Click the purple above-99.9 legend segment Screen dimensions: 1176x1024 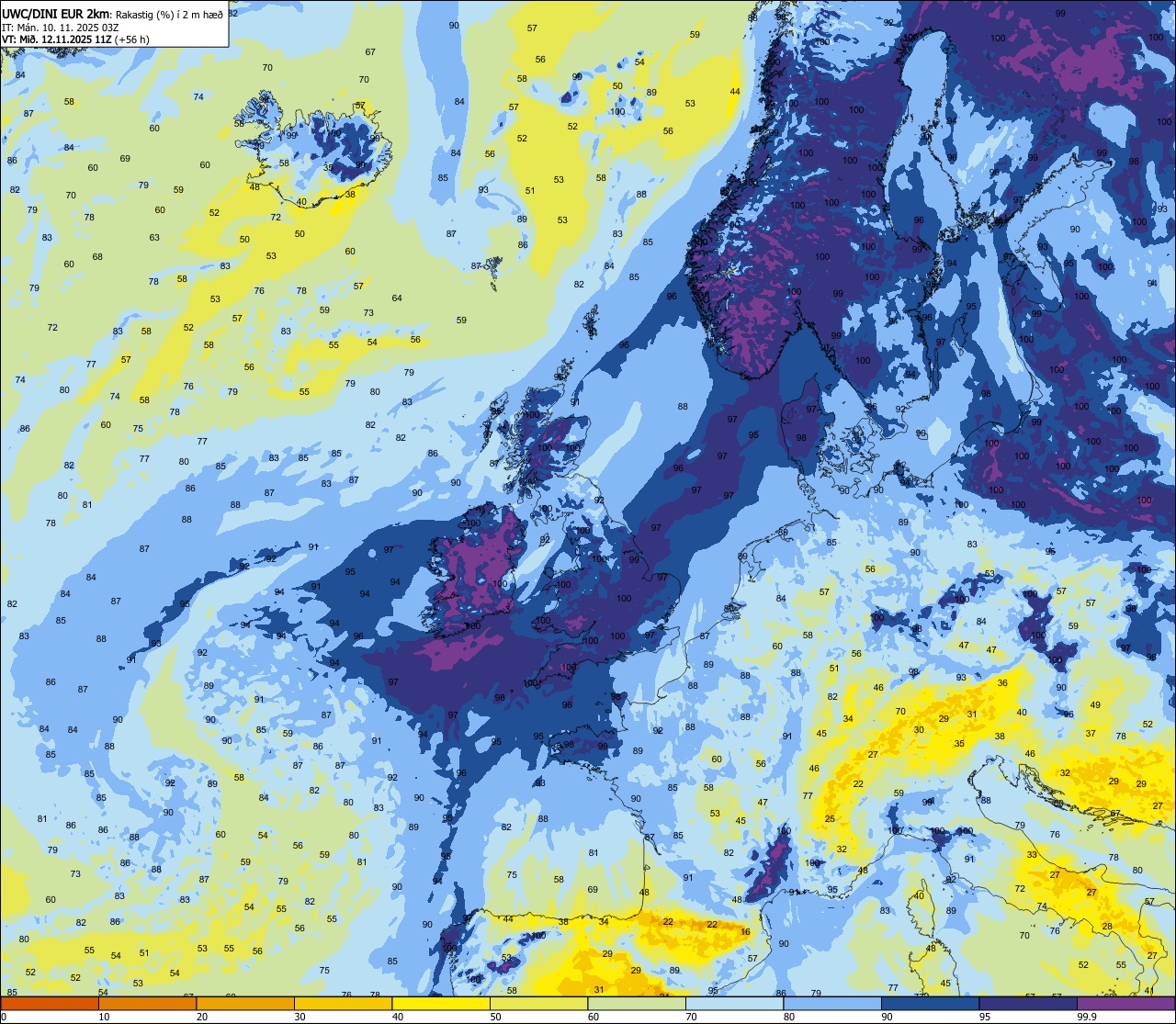pos(1125,1003)
